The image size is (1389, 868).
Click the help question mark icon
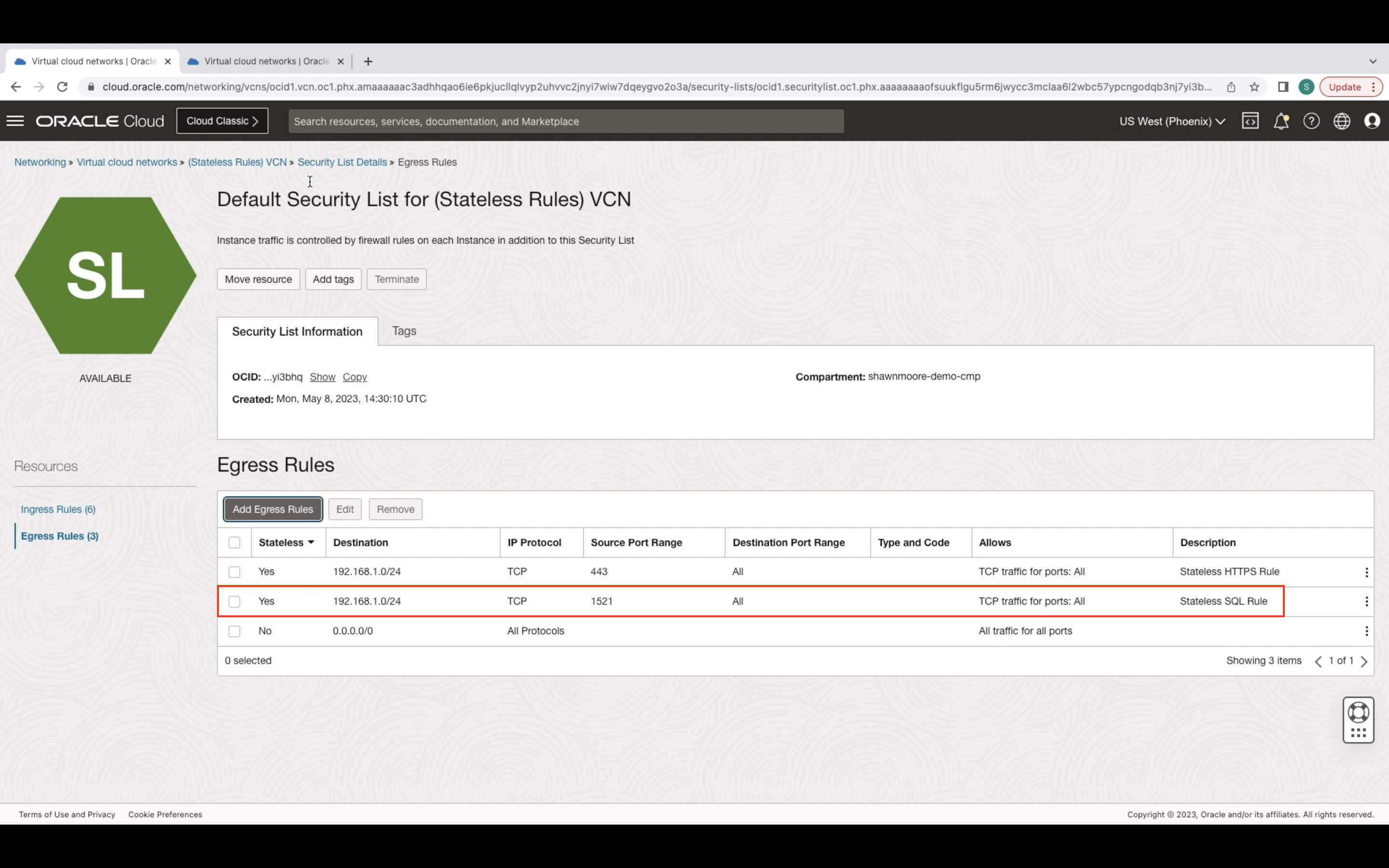[1311, 121]
